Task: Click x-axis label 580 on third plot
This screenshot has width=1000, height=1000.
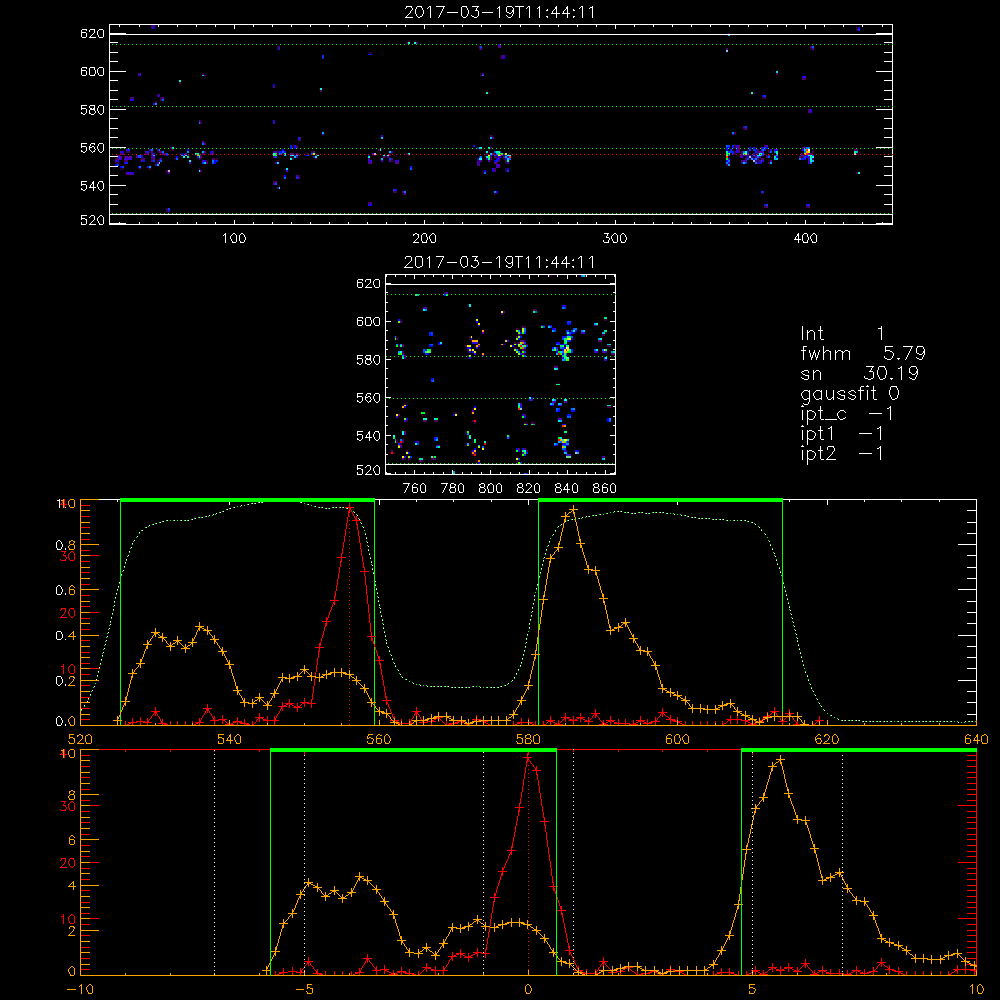Action: (x=527, y=740)
